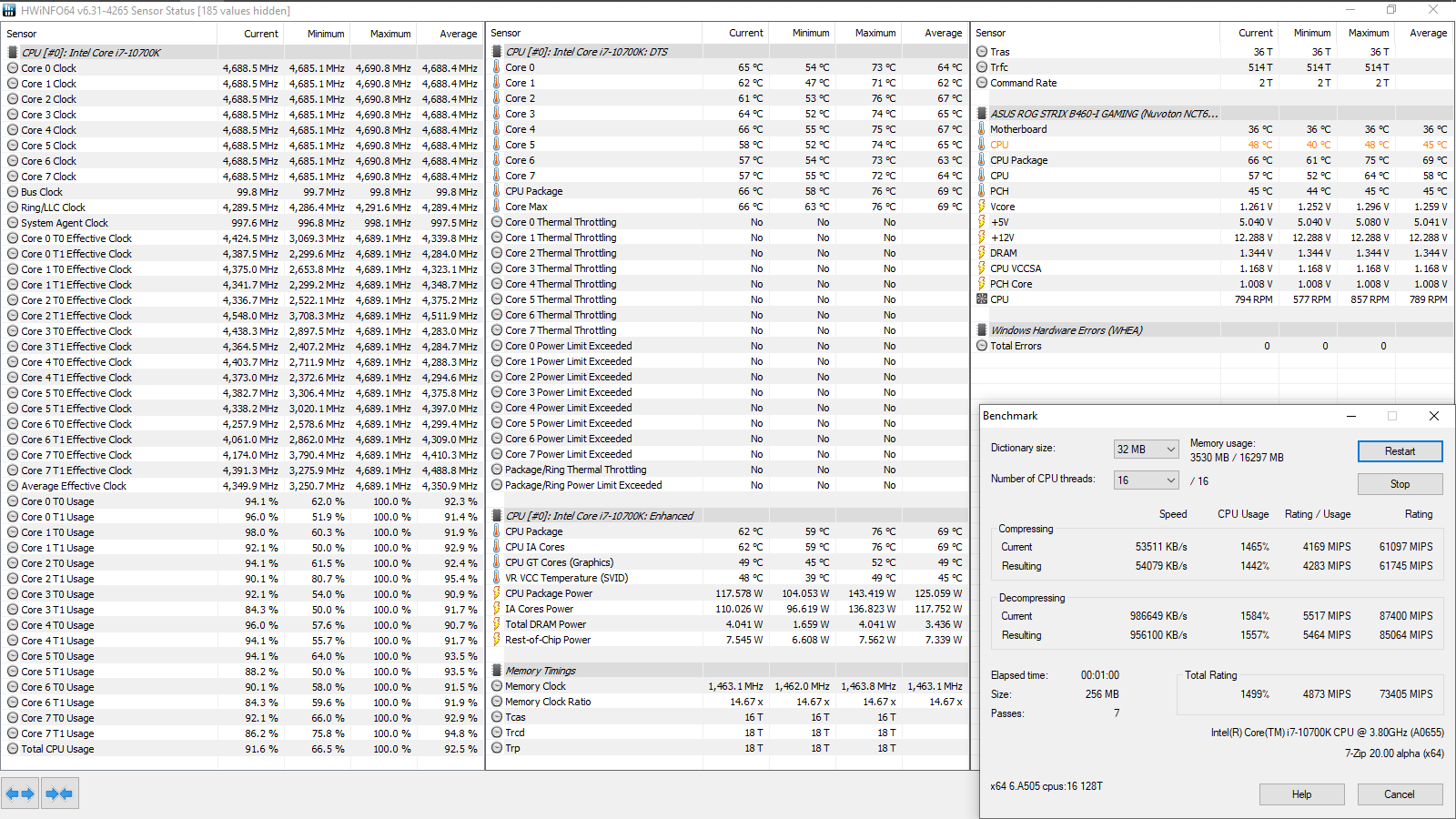The height and width of the screenshot is (819, 1456).
Task: Click the Core Max temperature icon
Action: click(497, 207)
